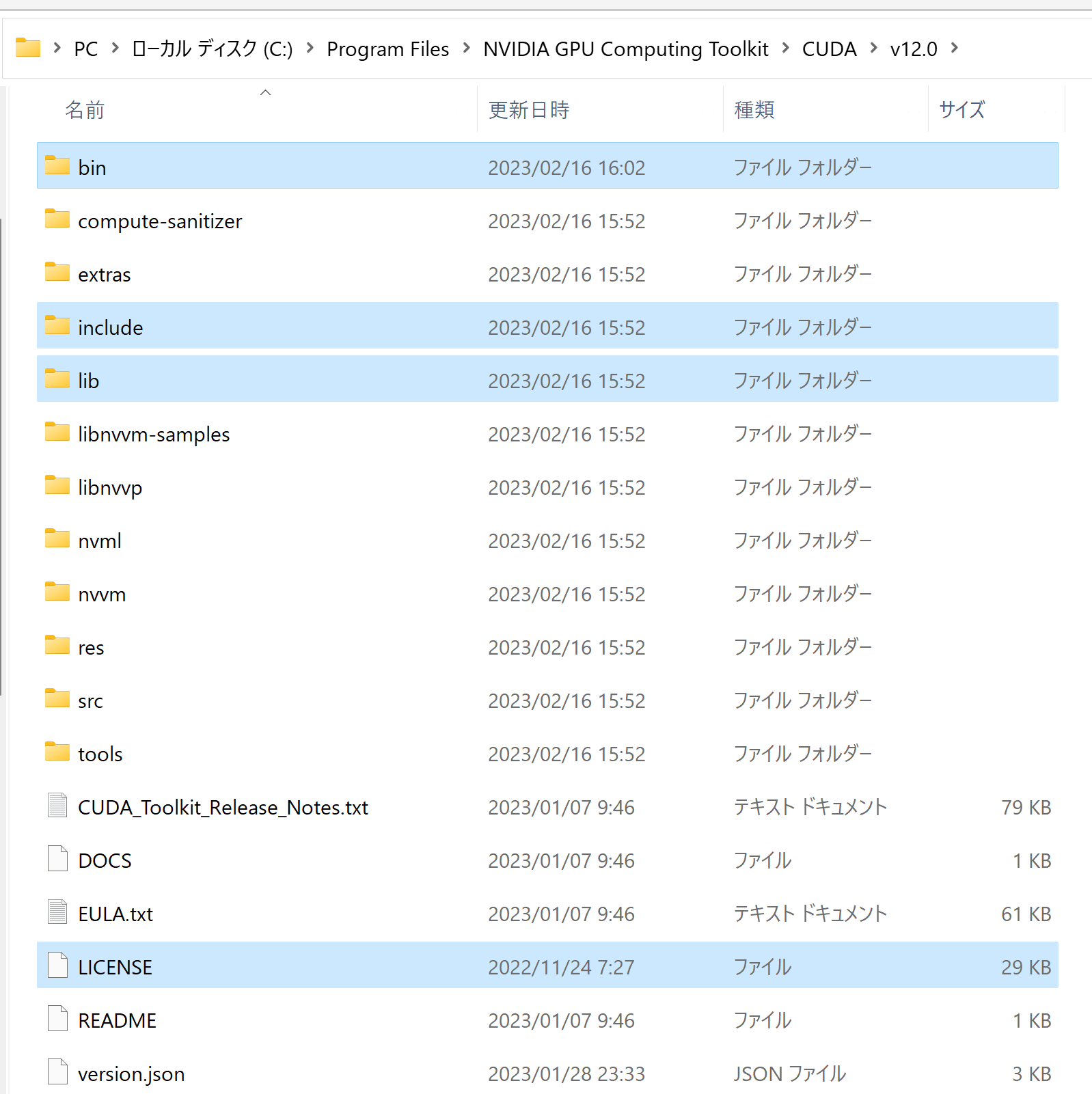Click the README file icon
This screenshot has height=1094, width=1092.
pyautogui.click(x=57, y=1018)
